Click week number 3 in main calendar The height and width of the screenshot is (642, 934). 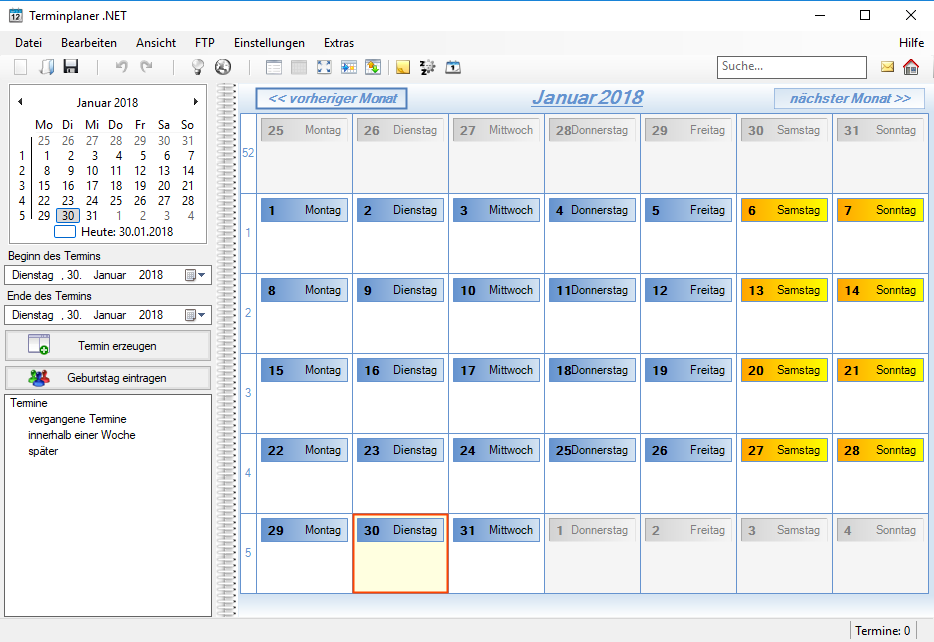tap(248, 393)
